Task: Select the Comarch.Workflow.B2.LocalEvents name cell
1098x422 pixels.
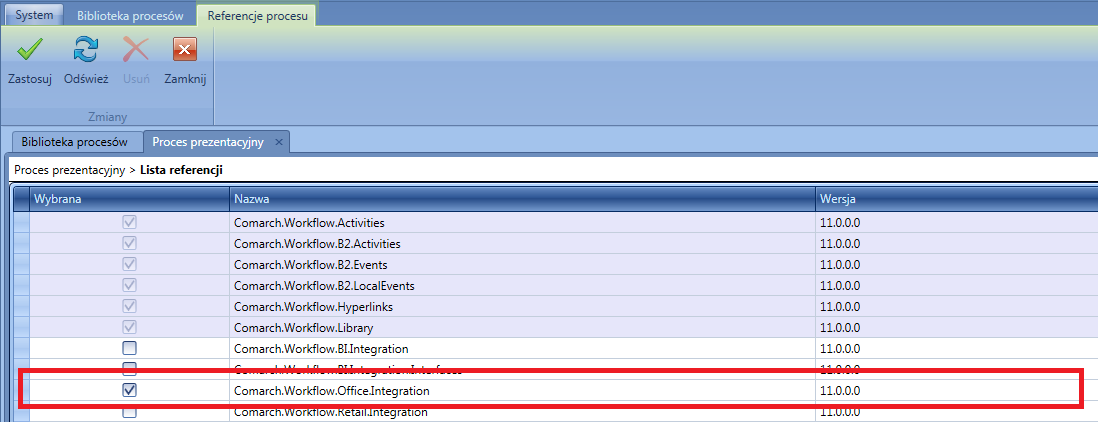Action: coord(522,286)
